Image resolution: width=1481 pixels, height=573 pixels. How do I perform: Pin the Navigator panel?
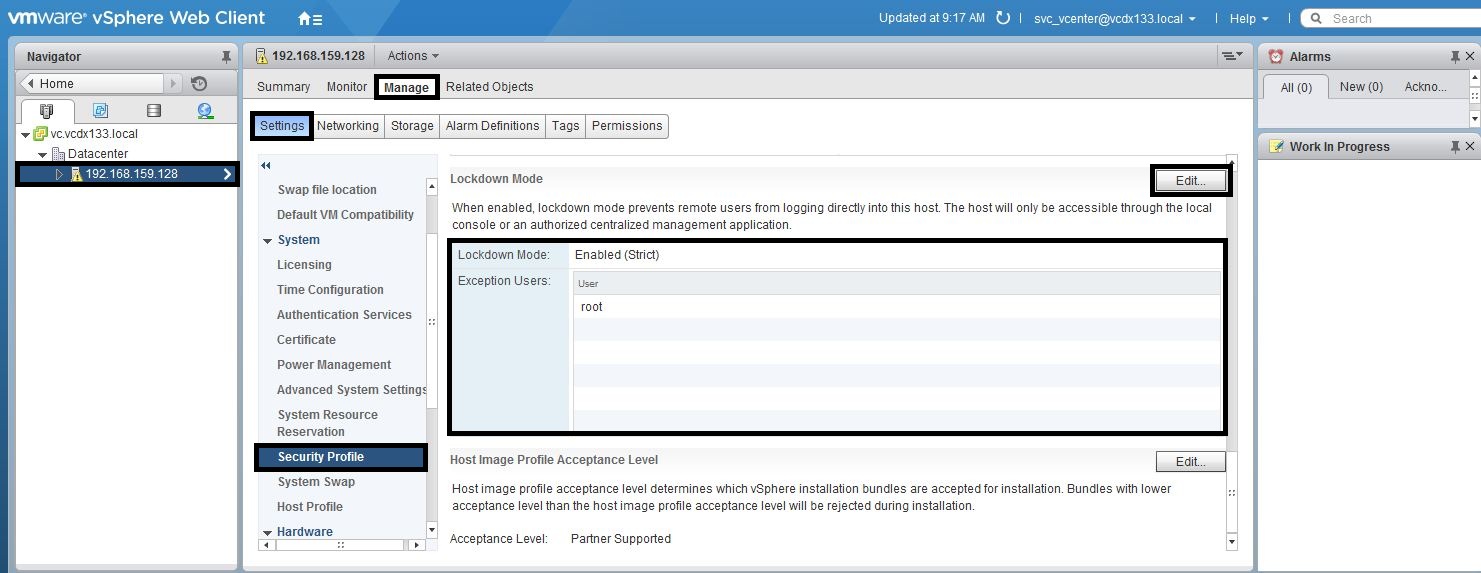[x=226, y=57]
